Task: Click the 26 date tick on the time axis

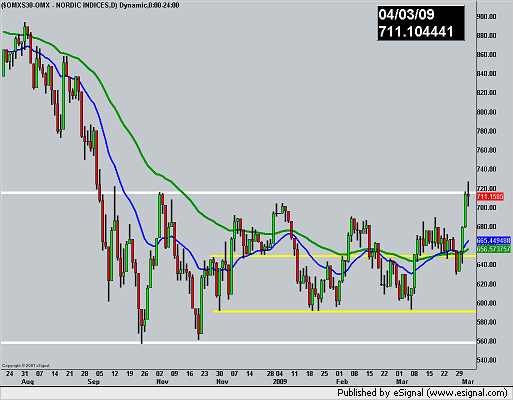Action: tap(144, 374)
